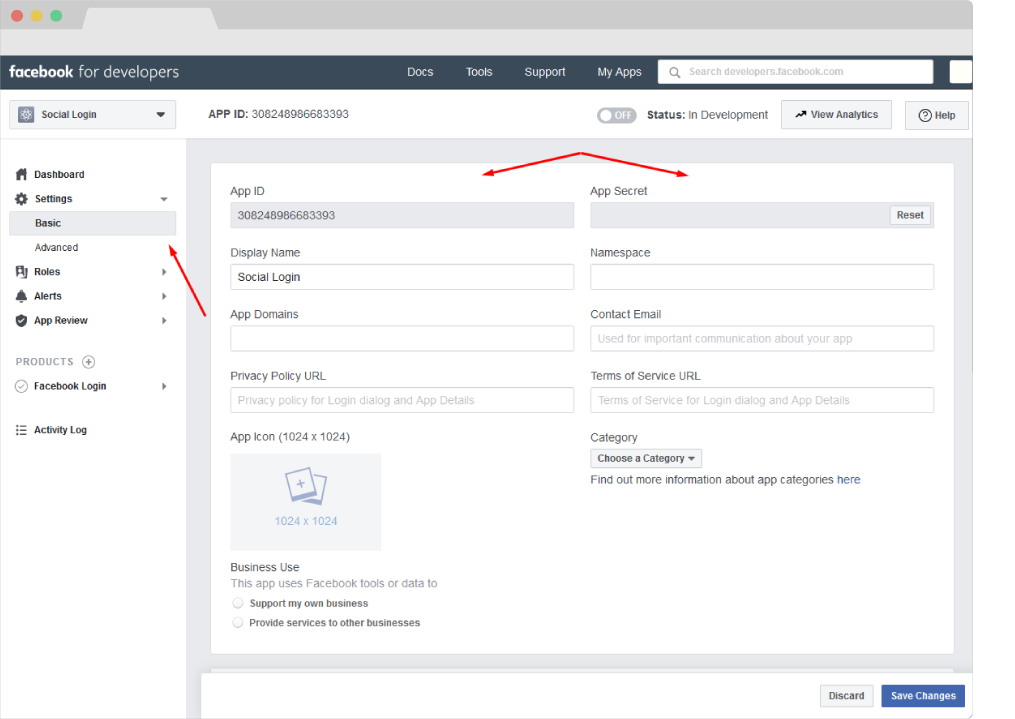Viewport: 1015px width, 719px height.
Task: Click the Contact Email input field
Action: pyautogui.click(x=761, y=339)
